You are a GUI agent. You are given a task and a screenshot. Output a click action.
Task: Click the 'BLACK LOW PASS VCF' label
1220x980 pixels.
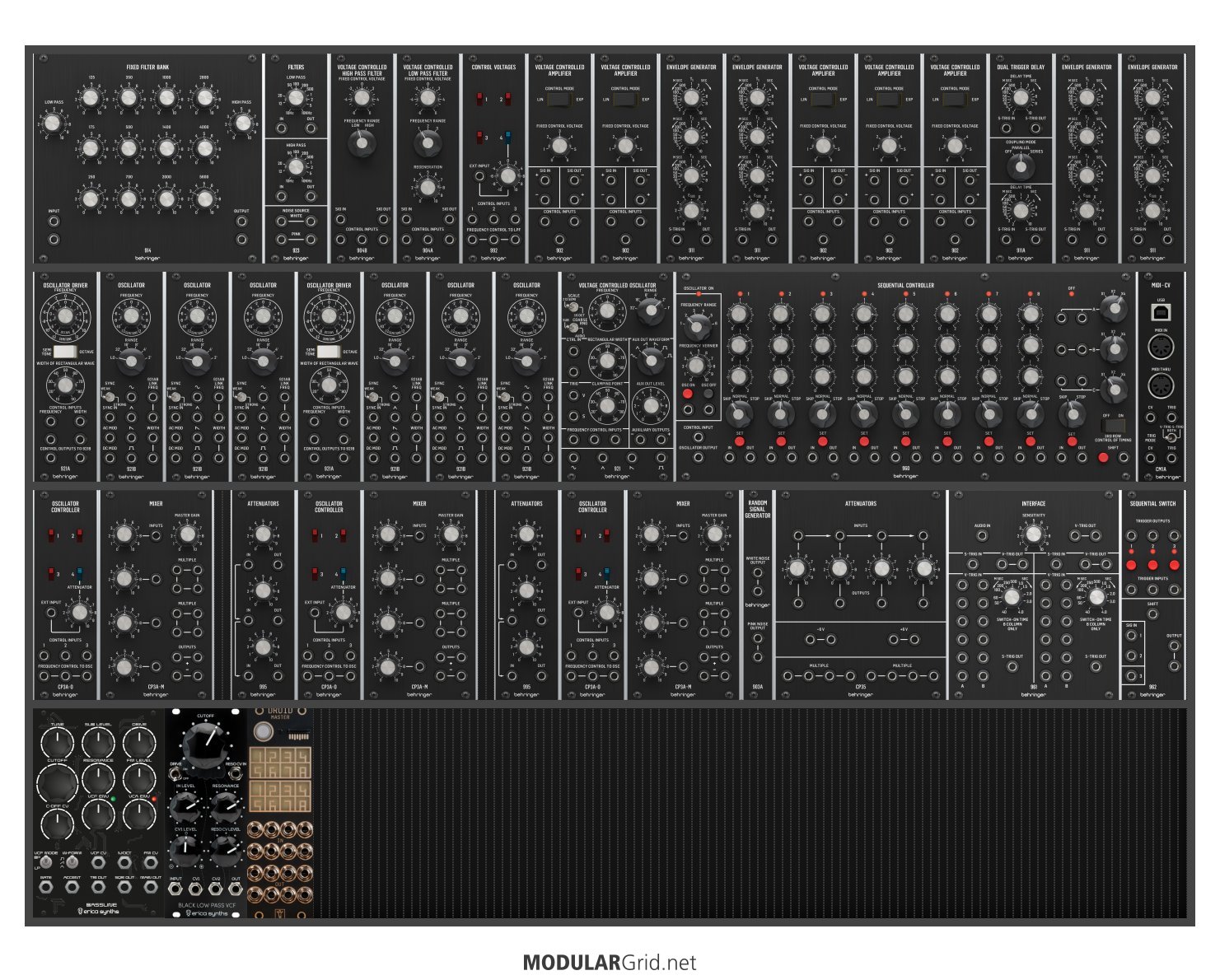click(206, 905)
